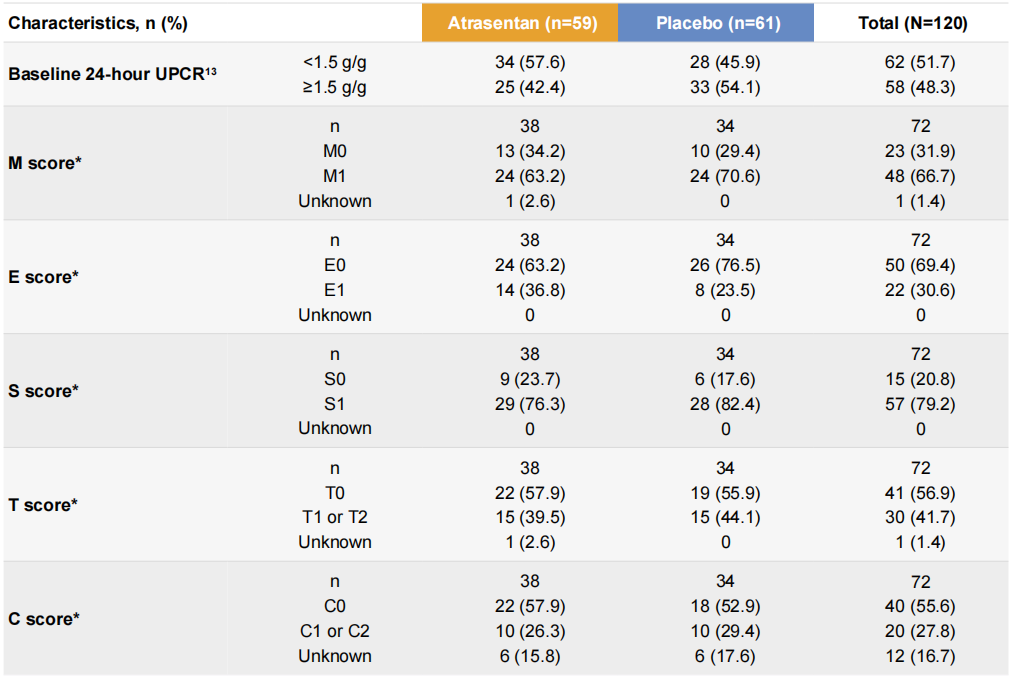Click the <1.5 g/g subcategory label

point(335,62)
